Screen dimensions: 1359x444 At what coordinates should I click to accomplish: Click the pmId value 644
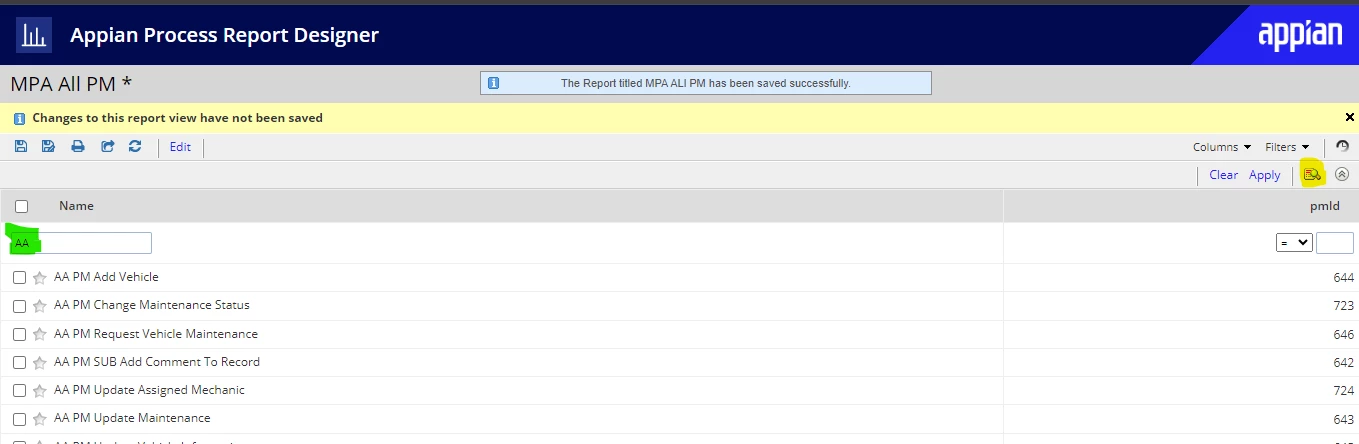pos(1343,277)
